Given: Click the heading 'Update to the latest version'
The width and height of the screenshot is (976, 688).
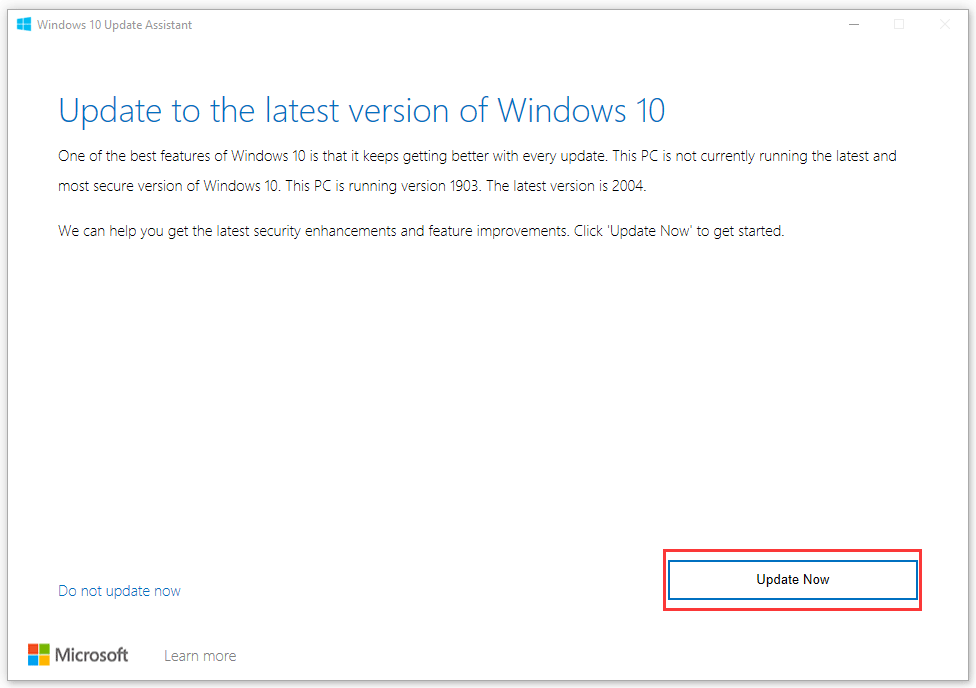Looking at the screenshot, I should point(362,110).
